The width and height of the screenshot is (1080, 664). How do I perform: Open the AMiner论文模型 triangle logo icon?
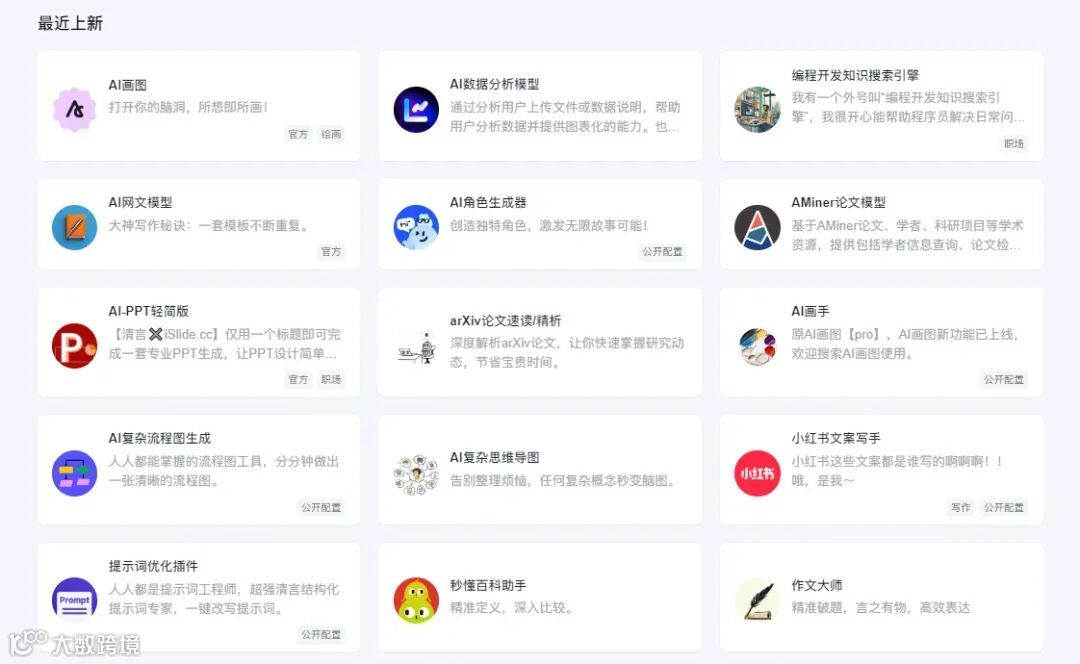point(757,227)
